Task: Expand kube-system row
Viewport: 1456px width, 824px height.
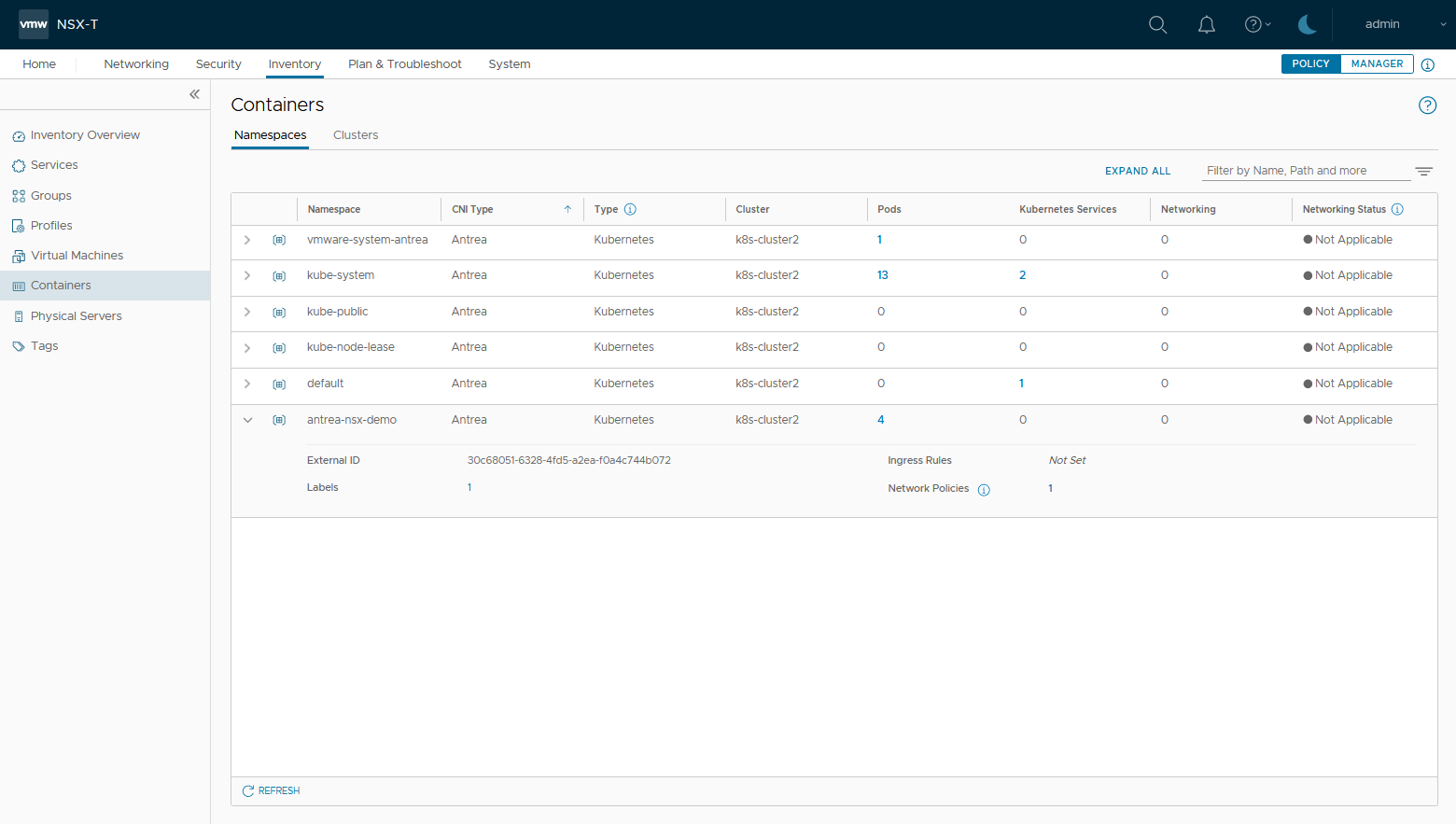Action: click(247, 275)
